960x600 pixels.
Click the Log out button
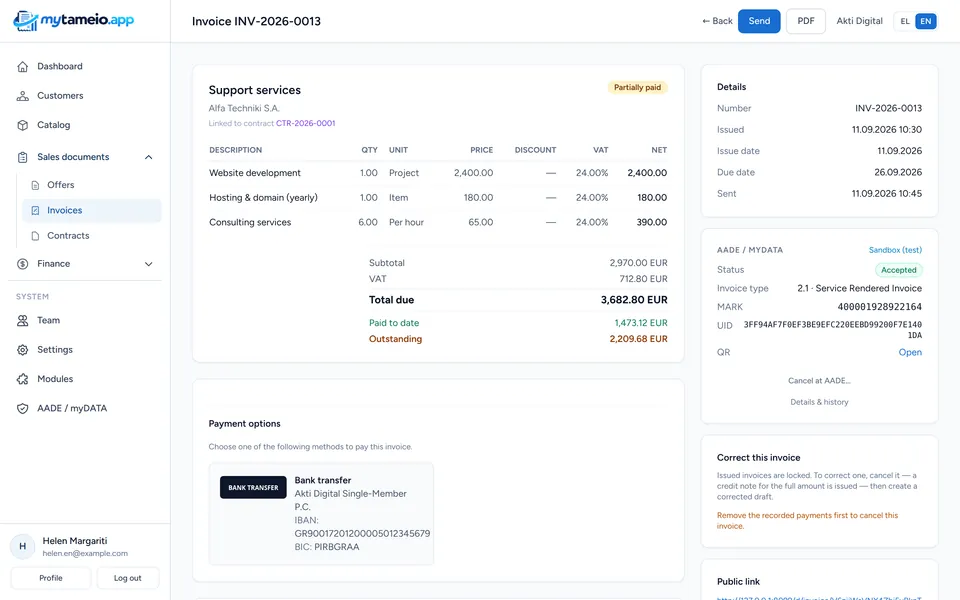[127, 578]
